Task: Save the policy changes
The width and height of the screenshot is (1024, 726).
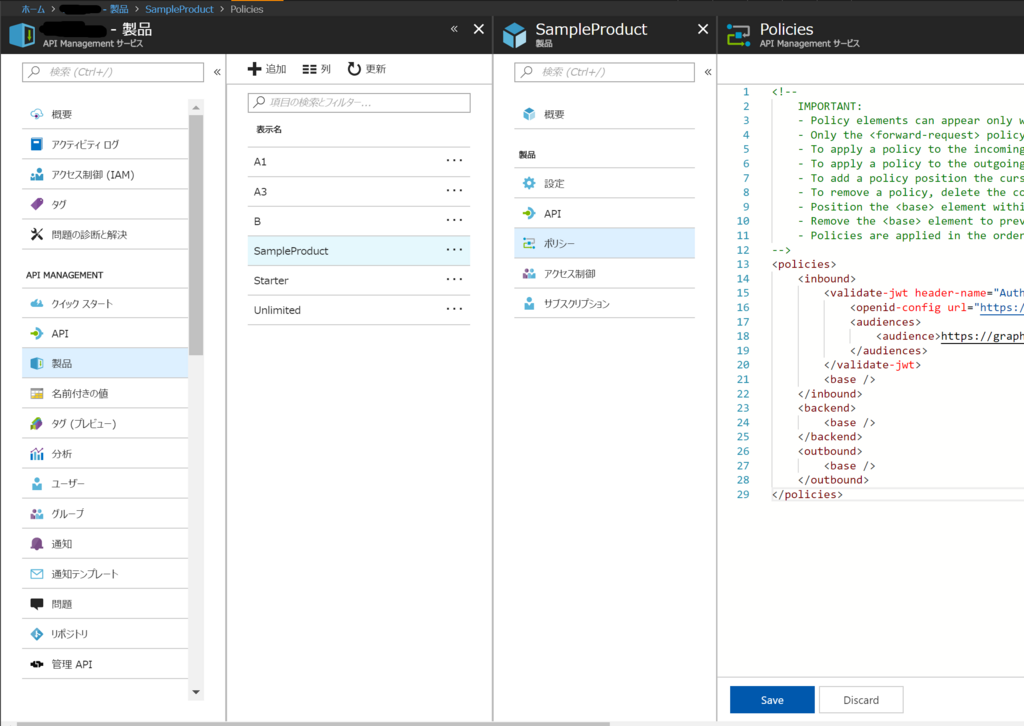Action: [x=772, y=700]
